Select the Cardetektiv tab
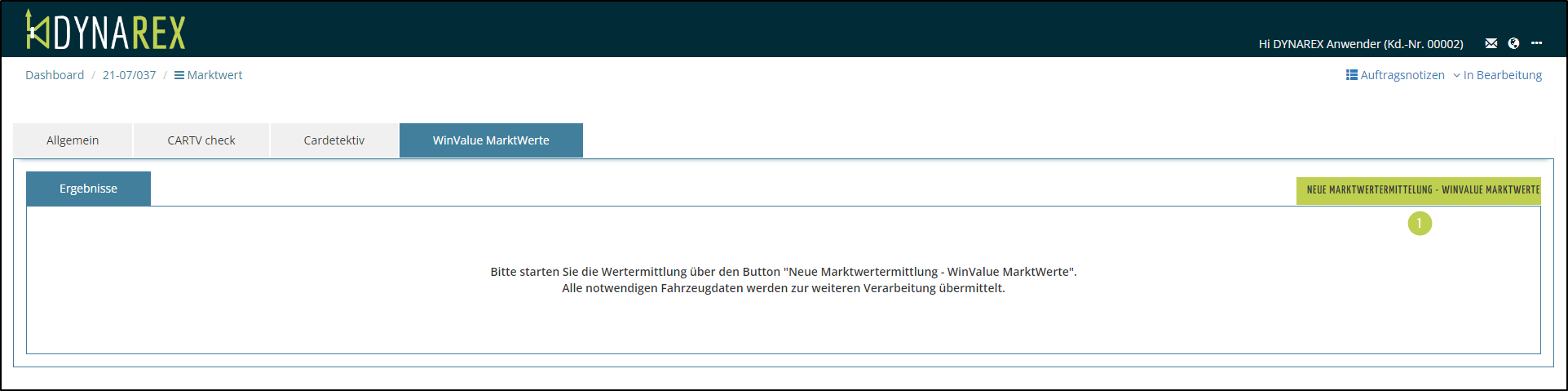 334,140
